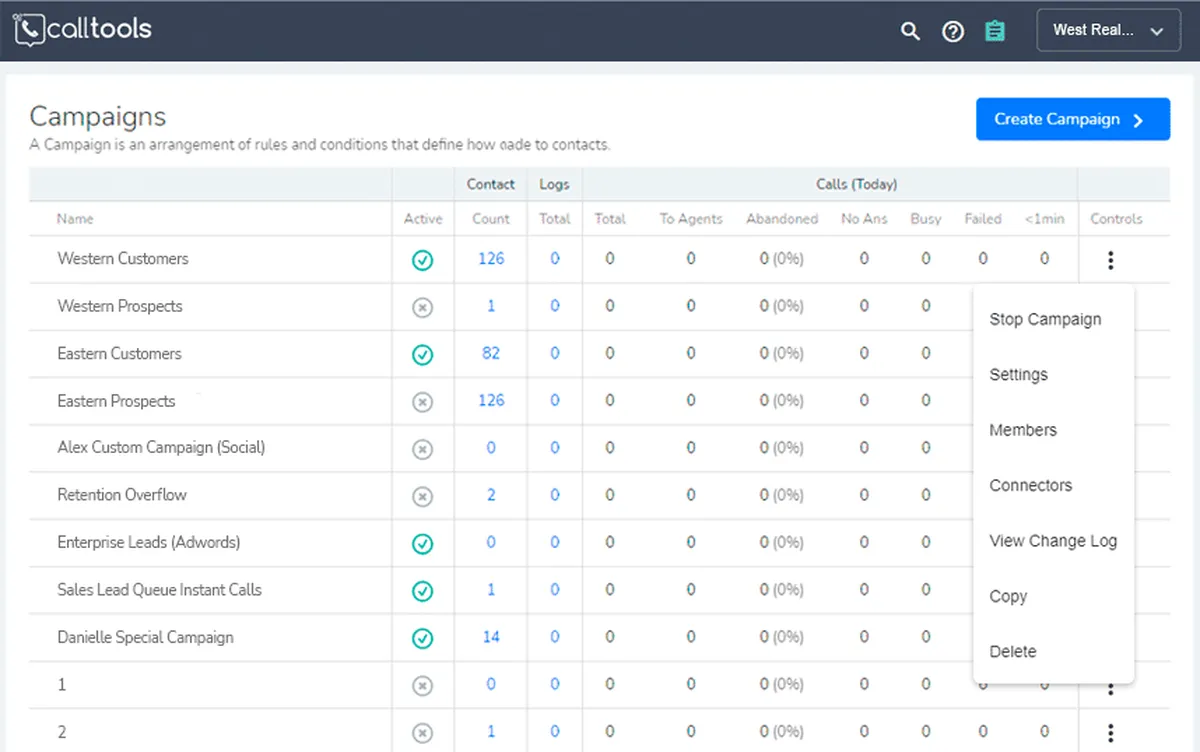Select the Enterprise Leads (Adwords) campaign row
This screenshot has height=752, width=1200.
pyautogui.click(x=148, y=543)
